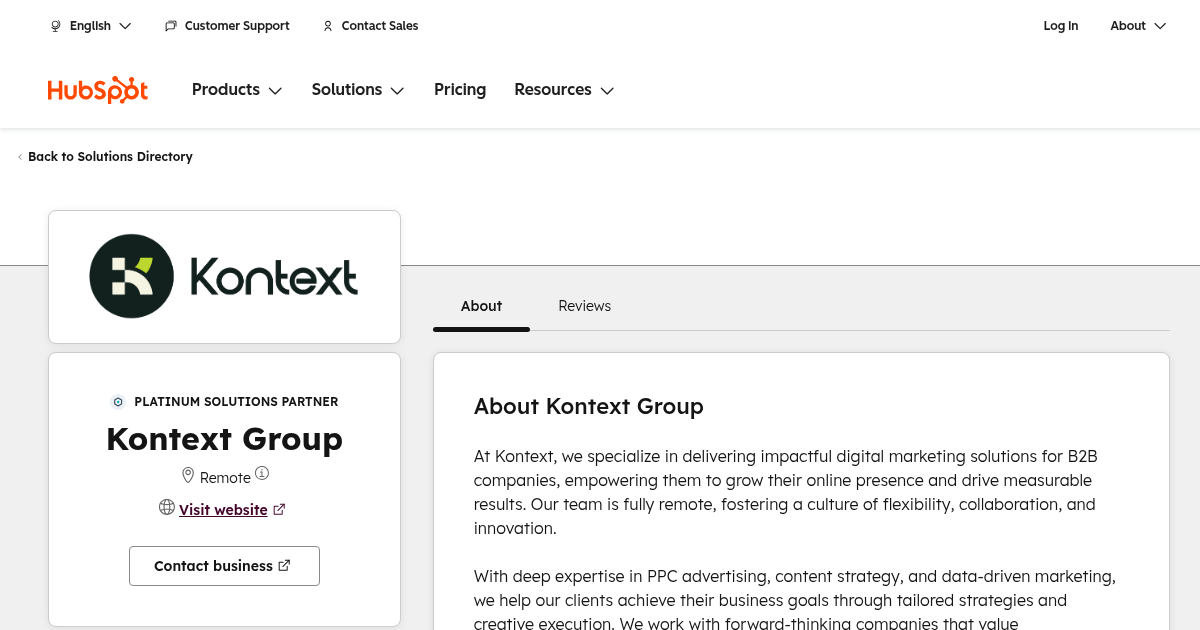Click the HubSpot logo
The width and height of the screenshot is (1200, 630).
[x=98, y=90]
